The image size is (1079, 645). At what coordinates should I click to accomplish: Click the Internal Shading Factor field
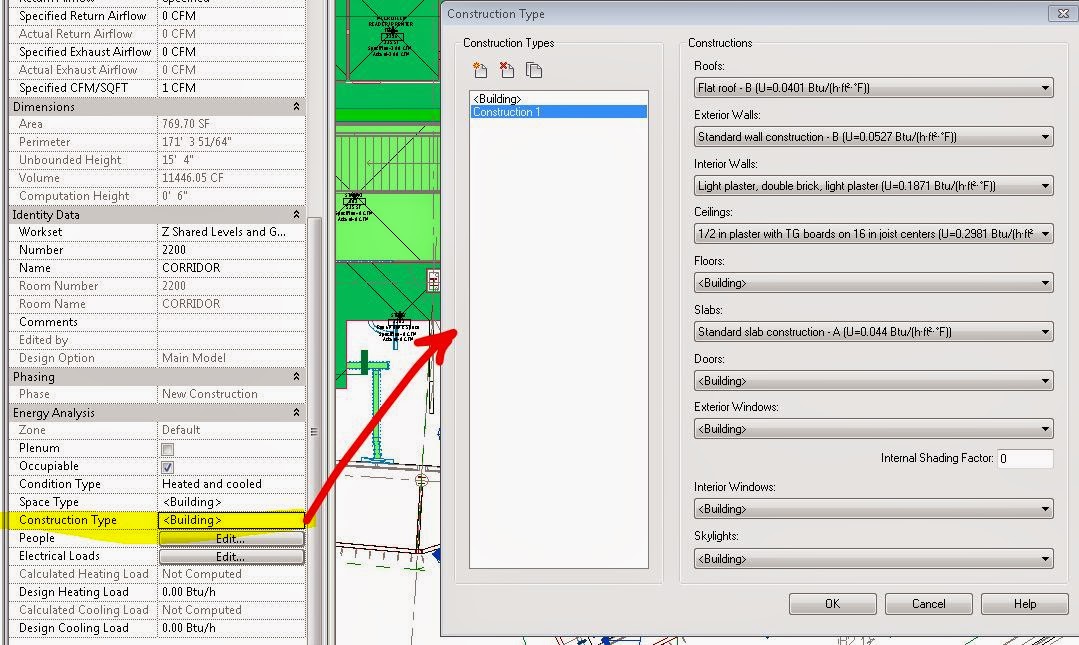1026,458
